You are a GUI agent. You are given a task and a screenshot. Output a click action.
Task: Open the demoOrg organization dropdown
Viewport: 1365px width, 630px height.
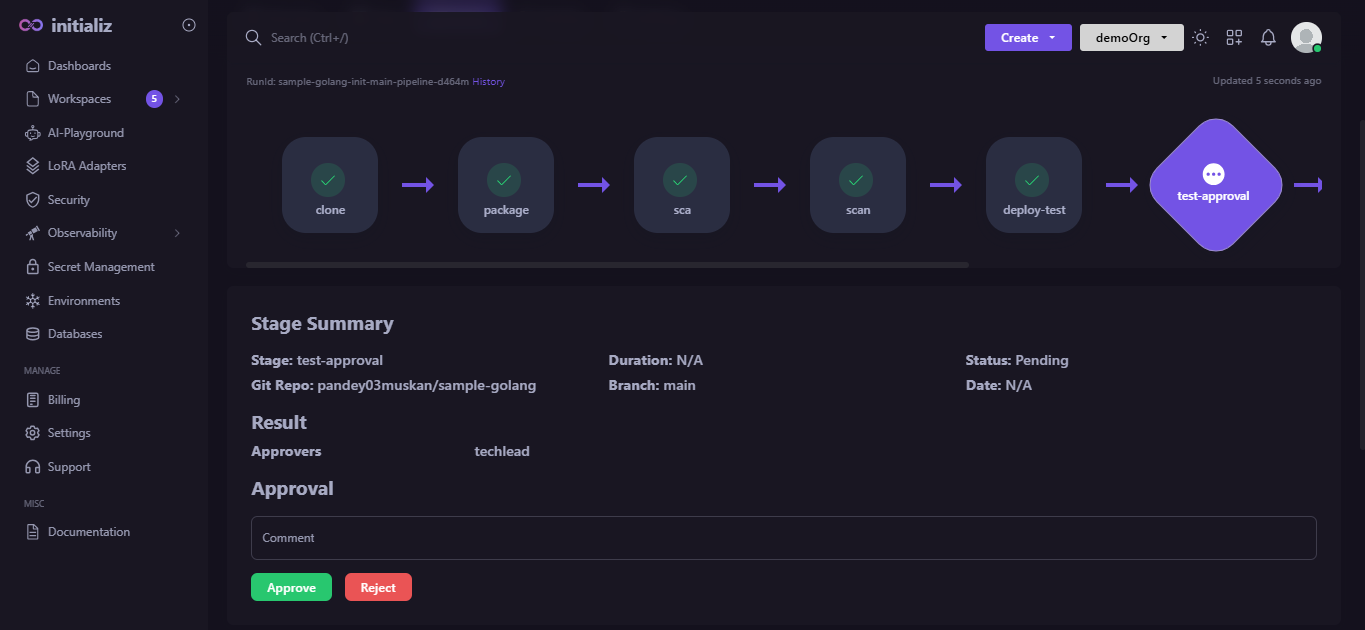[x=1132, y=37]
